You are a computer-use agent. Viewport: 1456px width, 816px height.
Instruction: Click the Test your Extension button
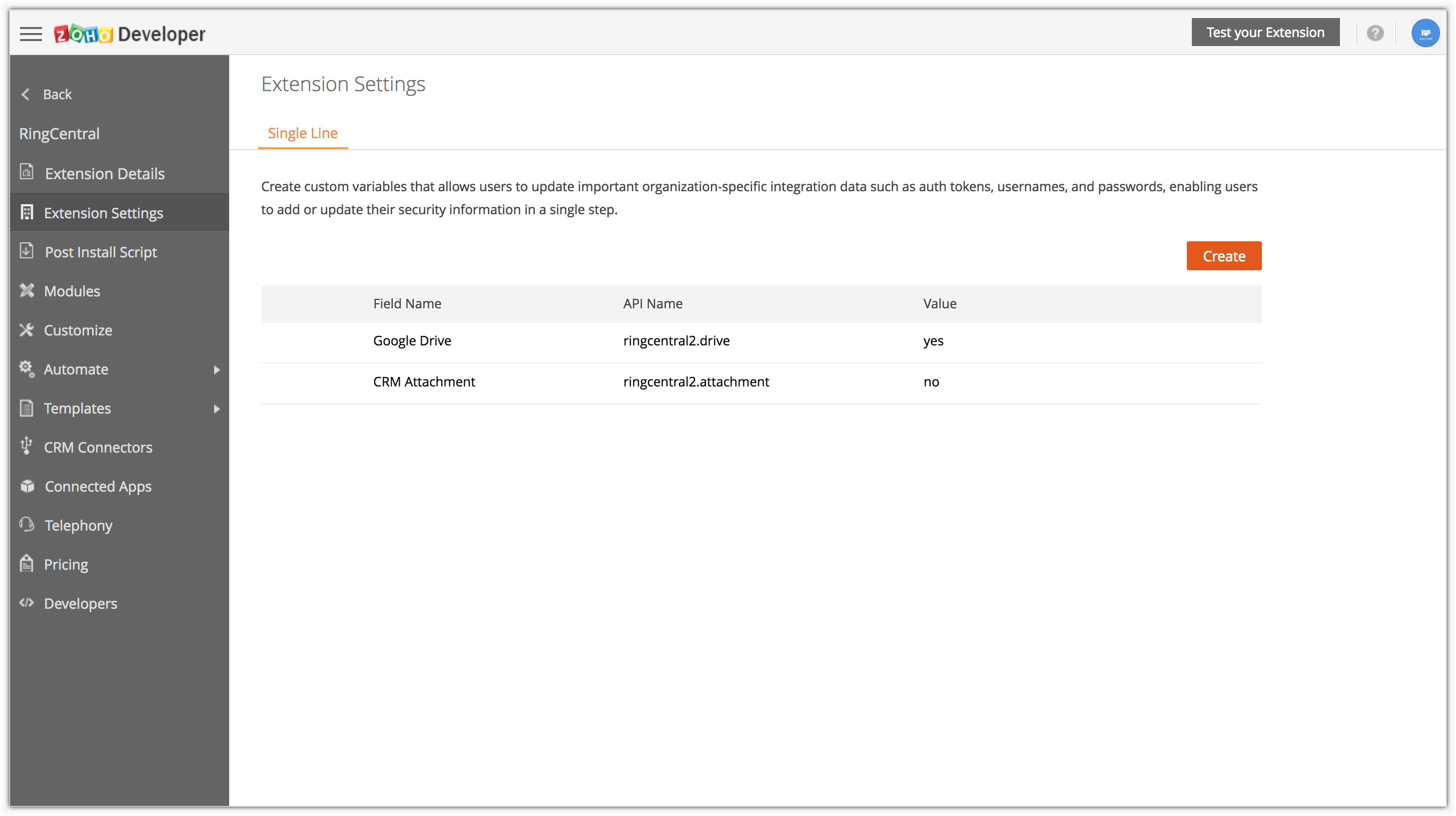pyautogui.click(x=1265, y=33)
